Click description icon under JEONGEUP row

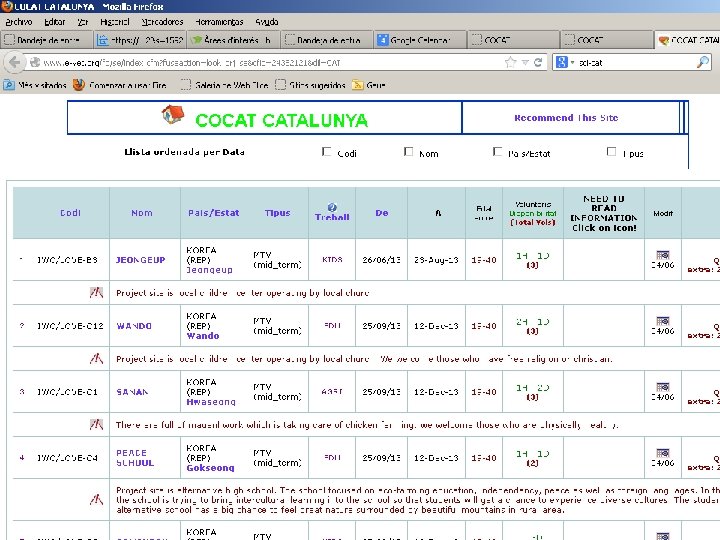96,292
